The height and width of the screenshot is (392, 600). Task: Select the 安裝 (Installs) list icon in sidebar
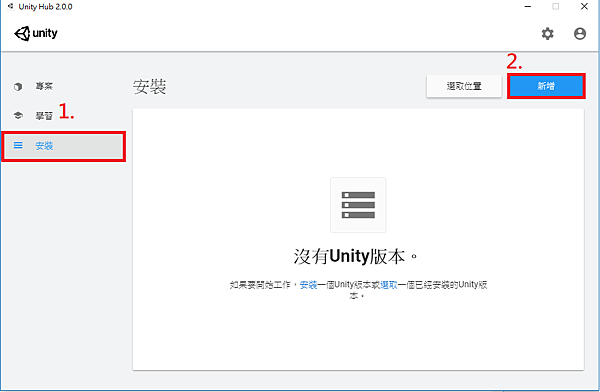click(x=18, y=145)
